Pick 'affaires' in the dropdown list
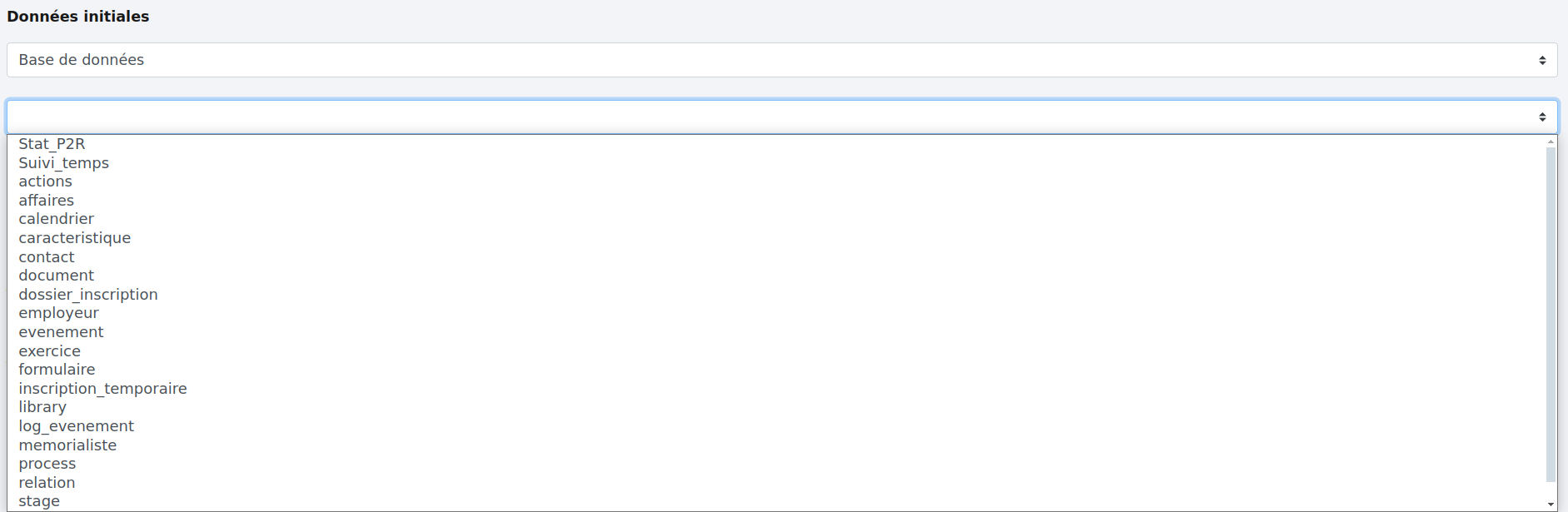The image size is (1568, 512). (46, 201)
